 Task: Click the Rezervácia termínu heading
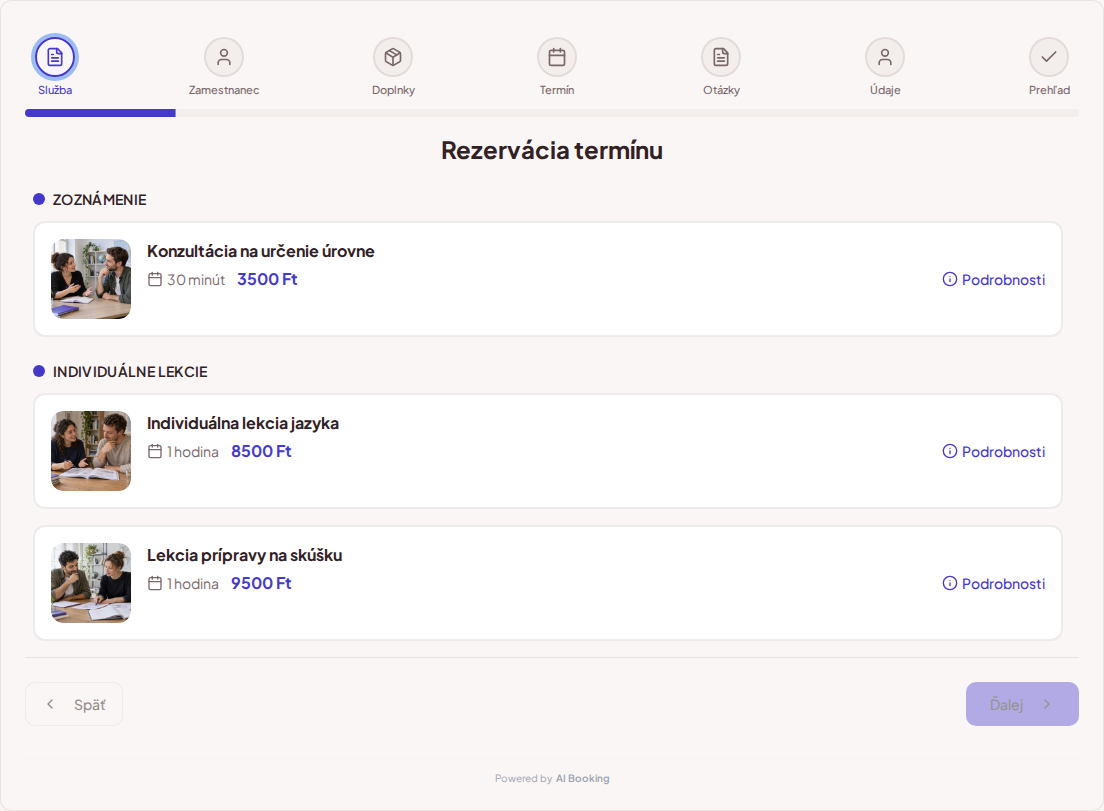[552, 151]
